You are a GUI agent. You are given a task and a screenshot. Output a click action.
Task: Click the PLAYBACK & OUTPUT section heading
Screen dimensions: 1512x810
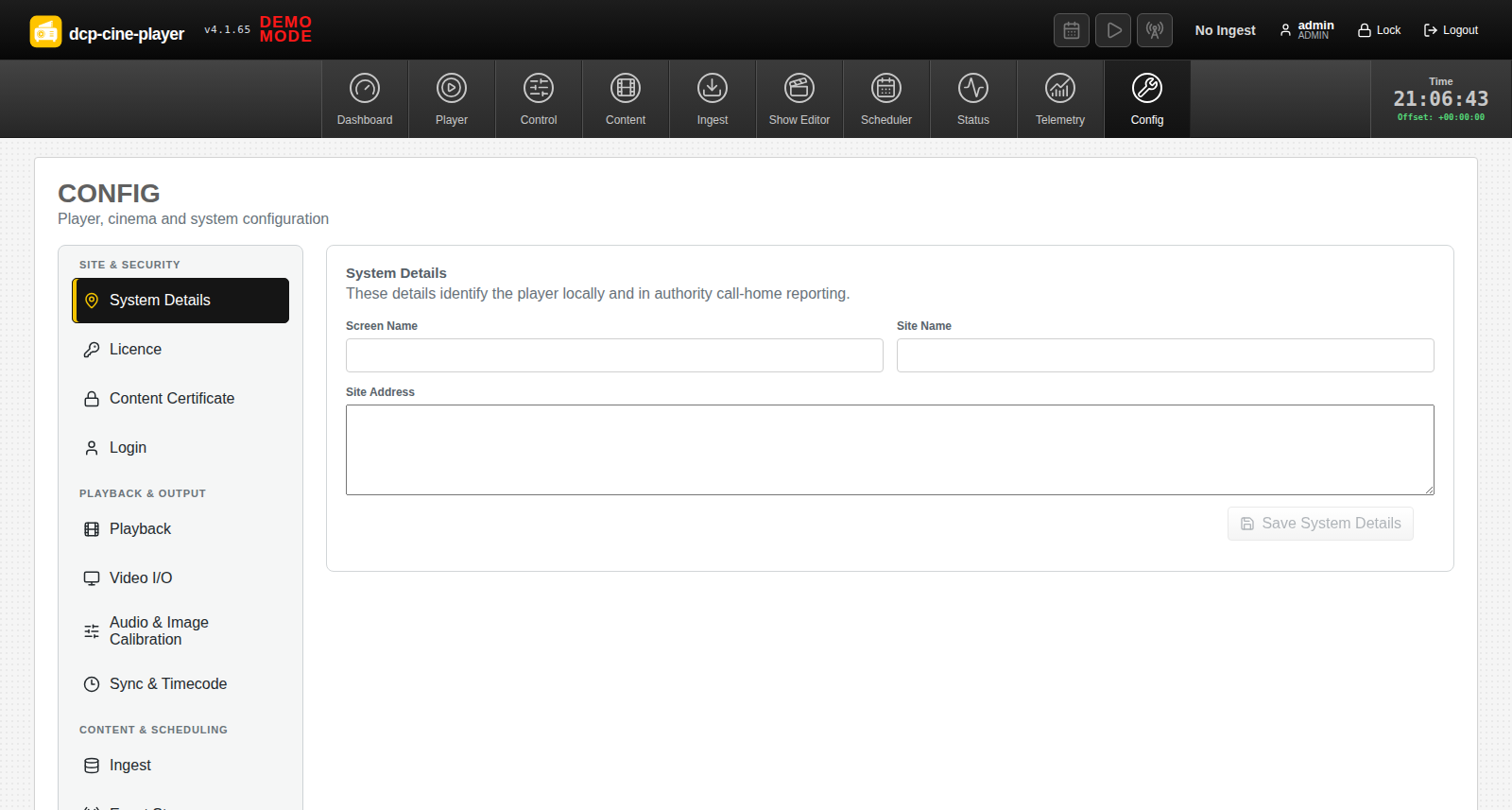pos(143,493)
